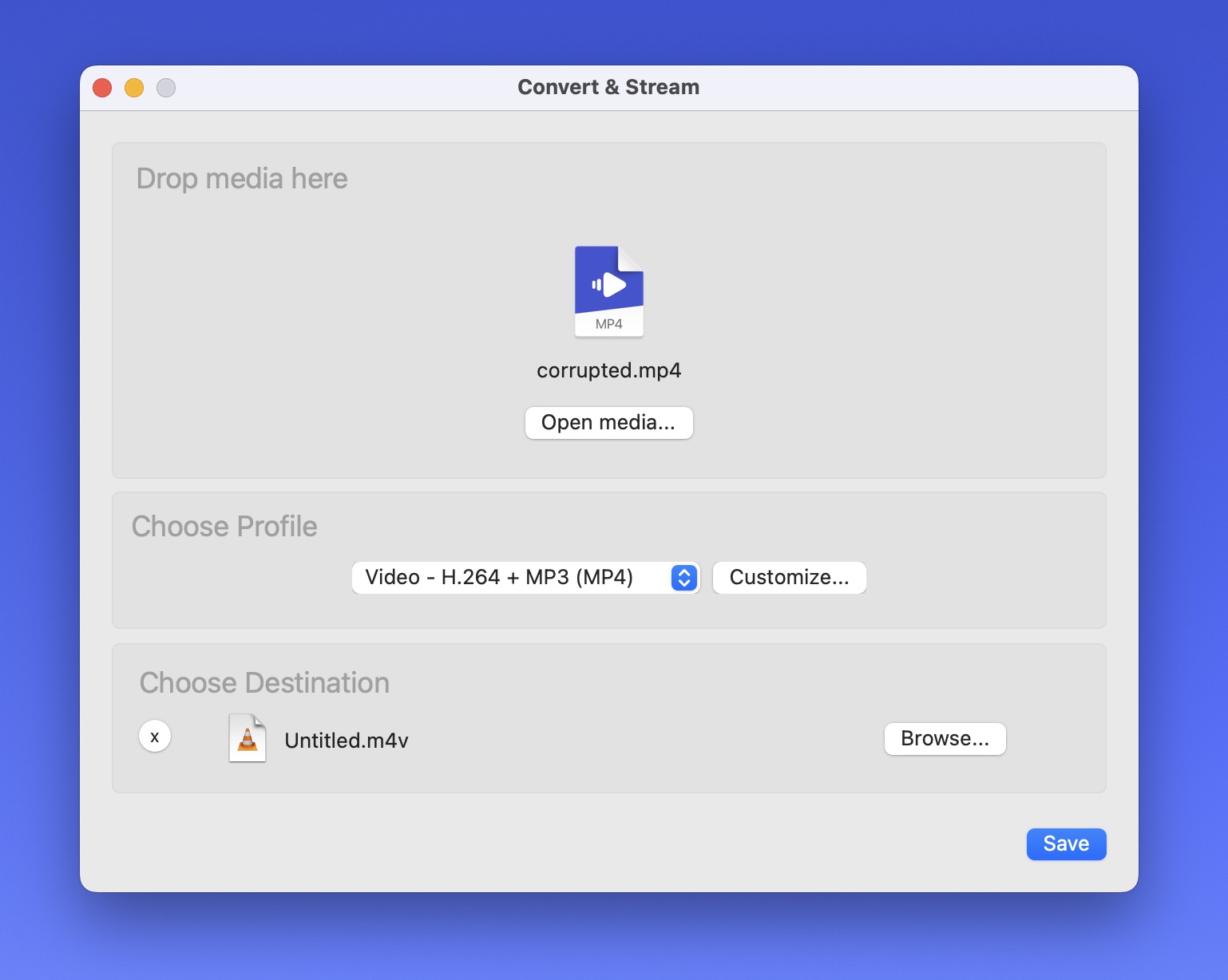Close the Convert & Stream window
Image resolution: width=1228 pixels, height=980 pixels.
pos(102,88)
